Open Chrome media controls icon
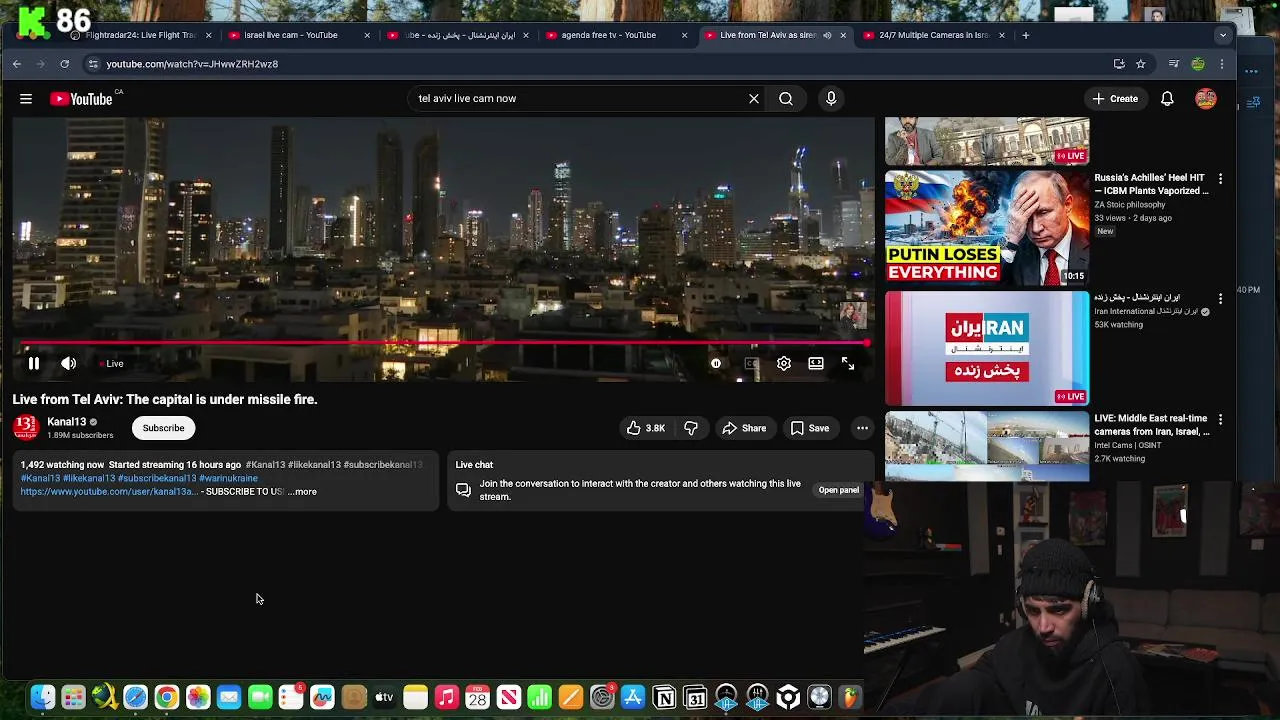 (1173, 64)
